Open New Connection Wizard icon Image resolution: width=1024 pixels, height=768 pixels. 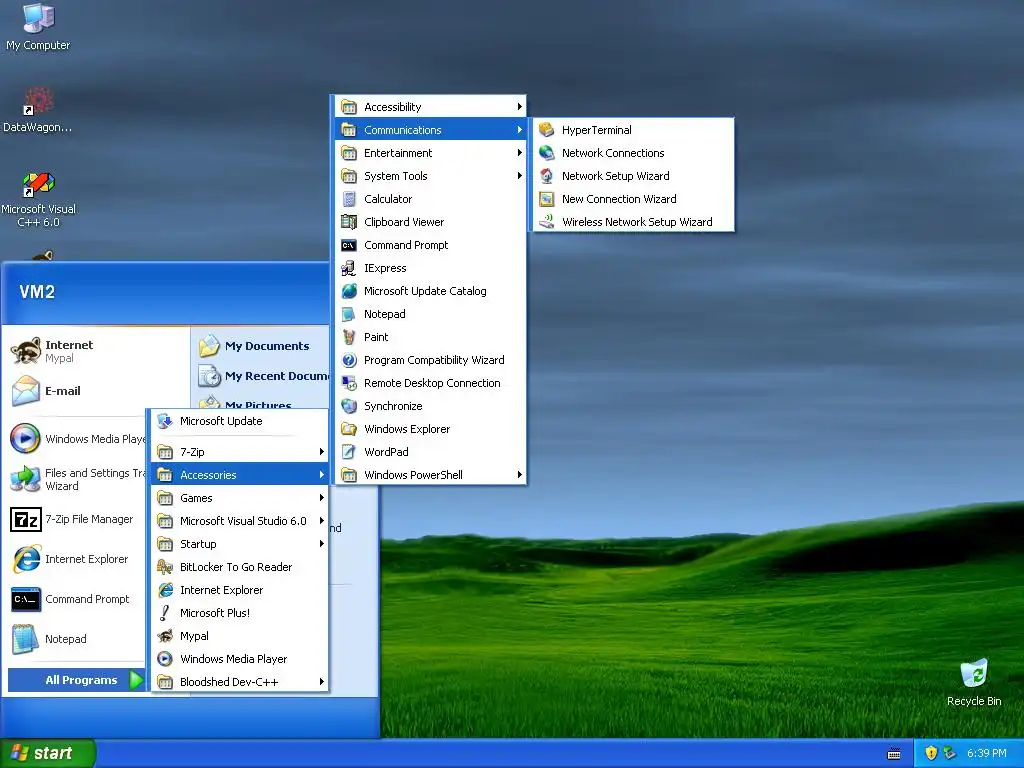coord(546,199)
